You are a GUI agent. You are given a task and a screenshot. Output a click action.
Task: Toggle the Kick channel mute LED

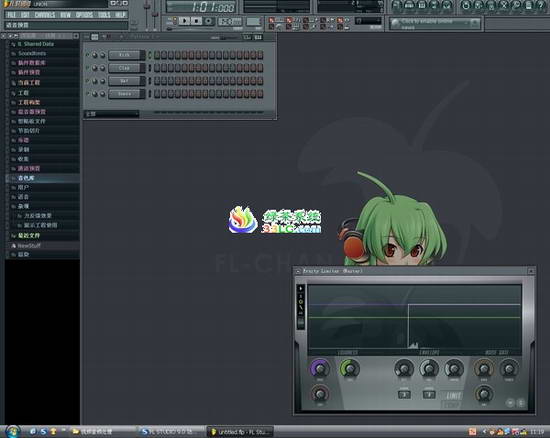click(x=87, y=55)
